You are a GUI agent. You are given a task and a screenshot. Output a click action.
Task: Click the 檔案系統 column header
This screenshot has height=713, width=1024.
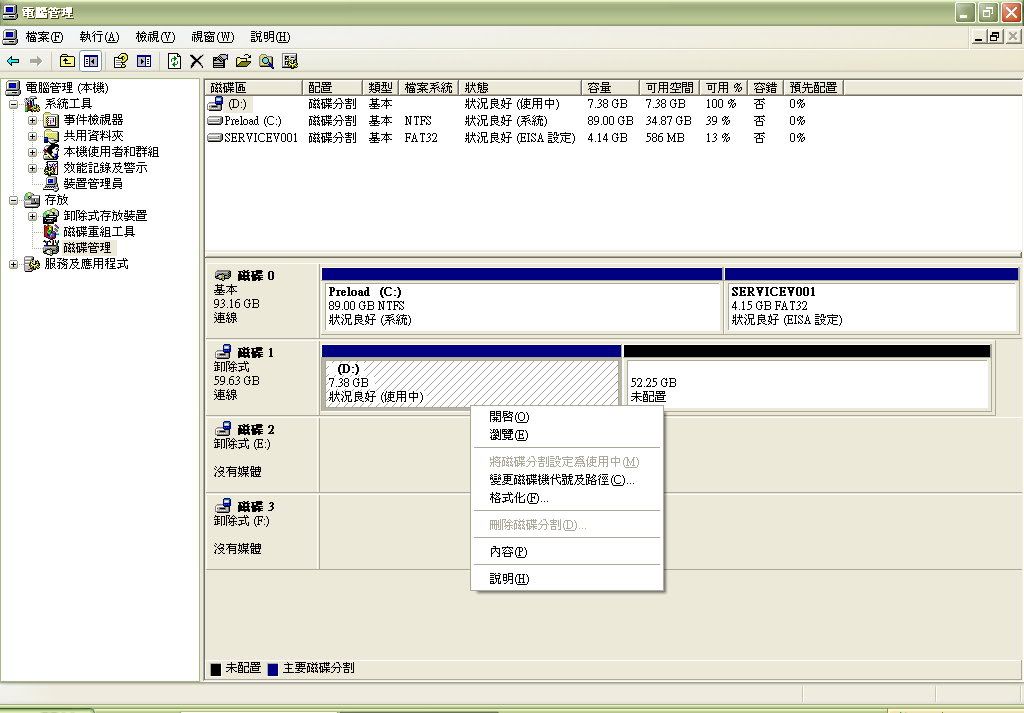(x=428, y=88)
